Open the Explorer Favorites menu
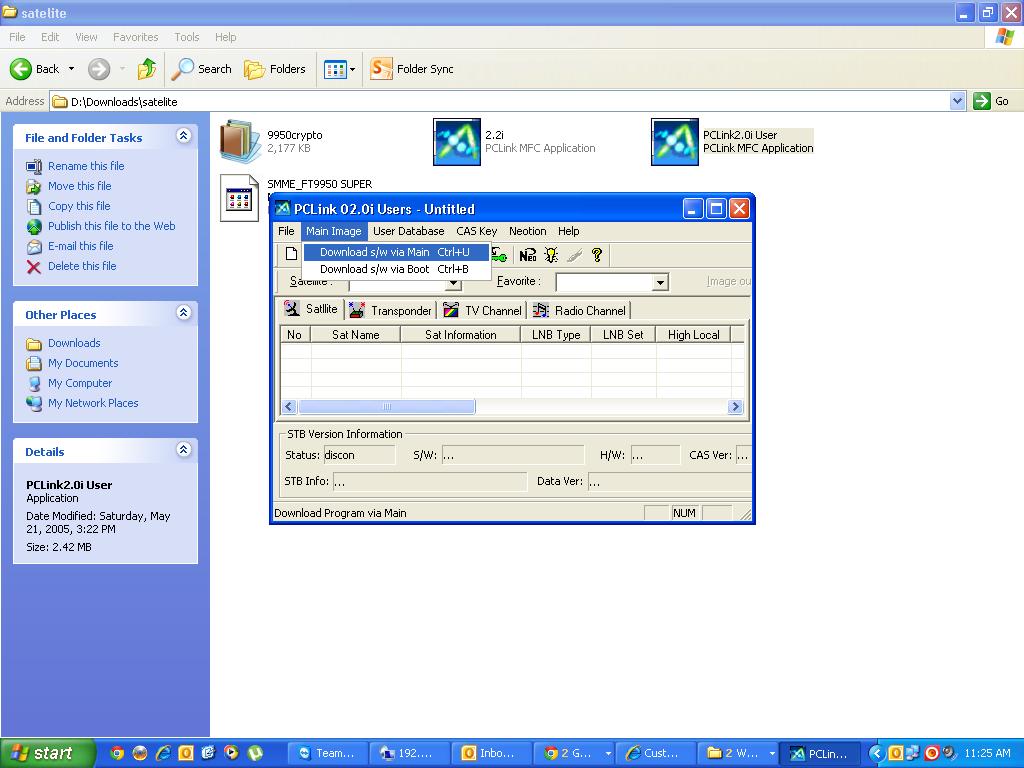Viewport: 1024px width, 768px height. point(136,37)
